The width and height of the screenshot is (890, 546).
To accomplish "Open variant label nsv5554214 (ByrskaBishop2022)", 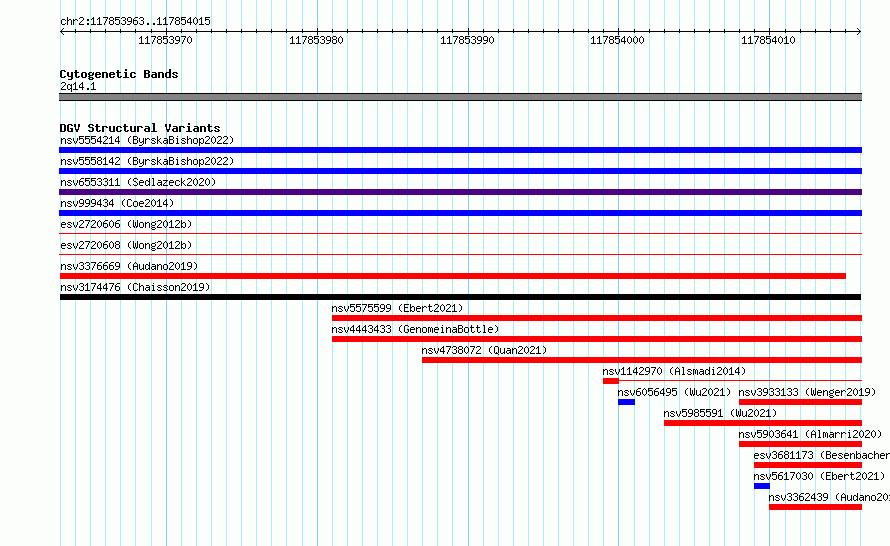I will [x=147, y=140].
